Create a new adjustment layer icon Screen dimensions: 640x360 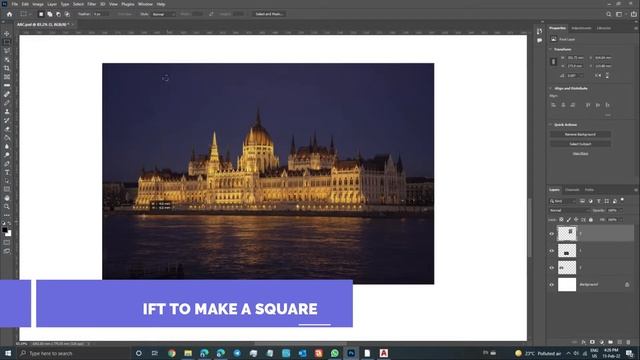[601, 342]
